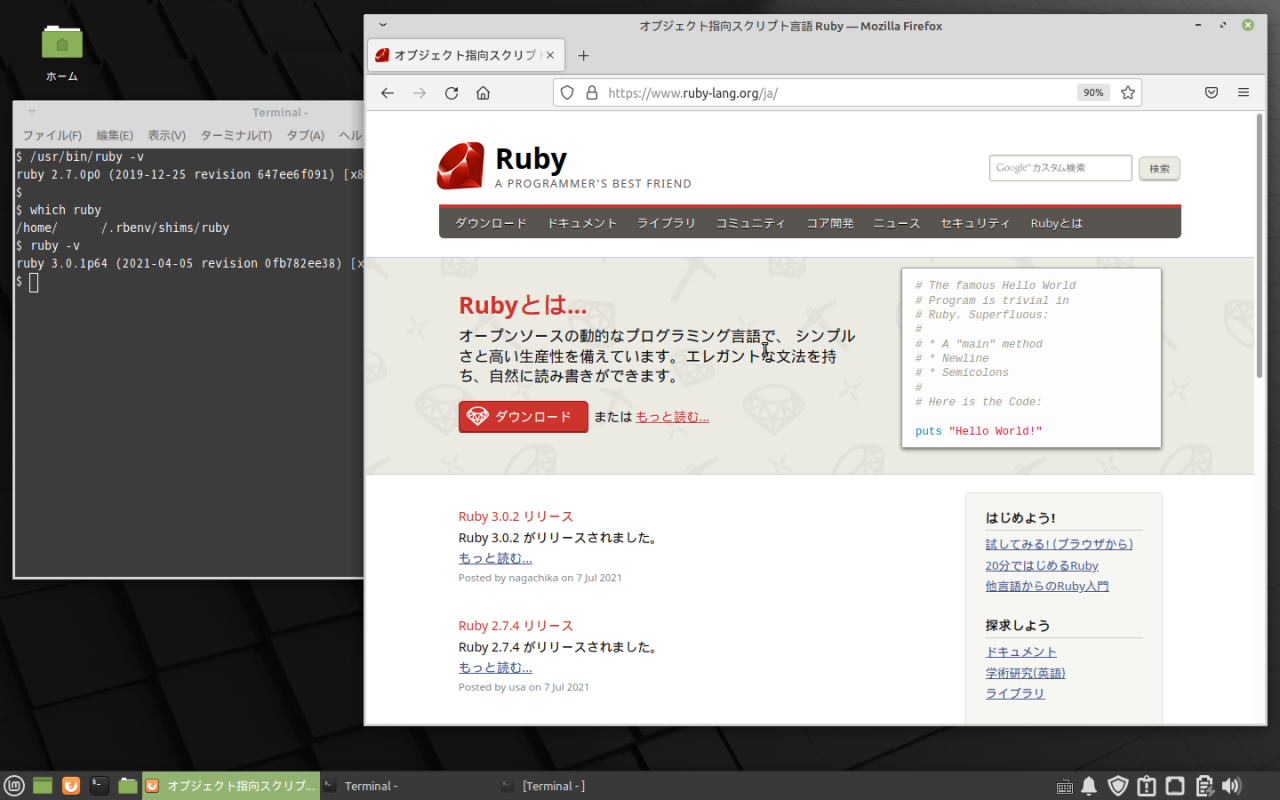Bookmark this page with the star
Screen dimensions: 1280x800
tap(1128, 92)
